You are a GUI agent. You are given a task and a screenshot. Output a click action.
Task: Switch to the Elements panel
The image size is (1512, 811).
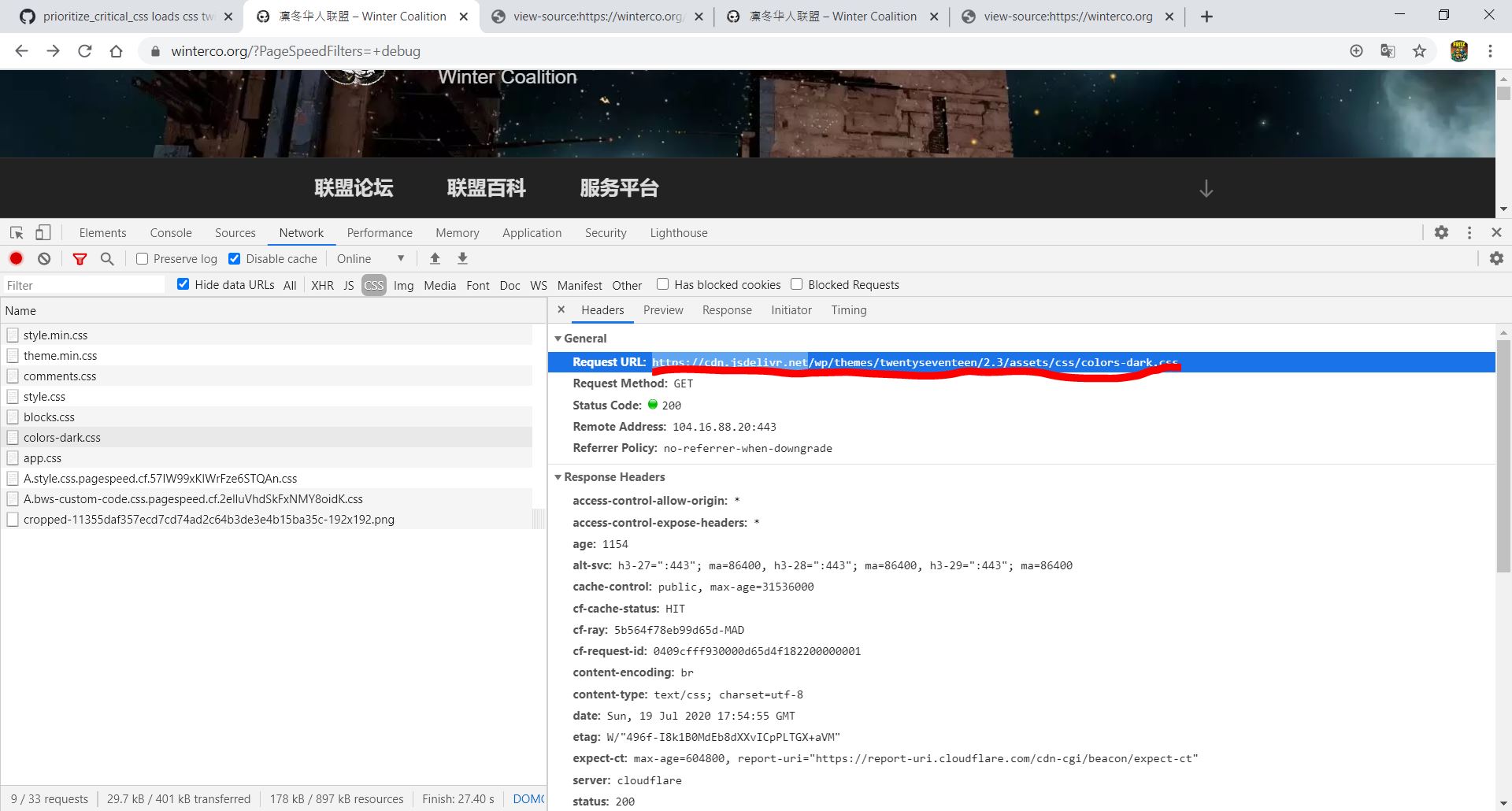(102, 233)
